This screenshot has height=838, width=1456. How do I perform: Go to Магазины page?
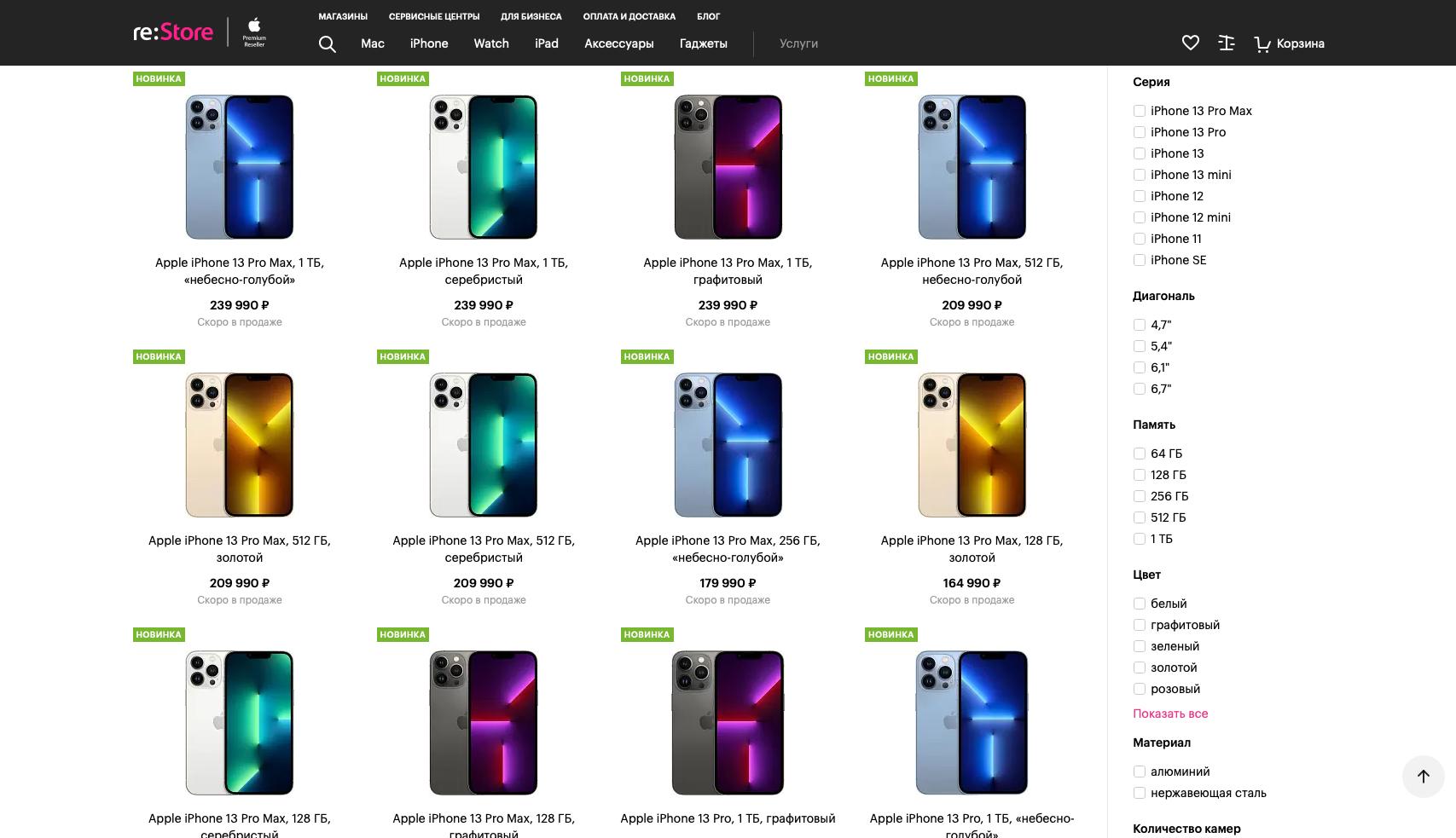click(343, 16)
